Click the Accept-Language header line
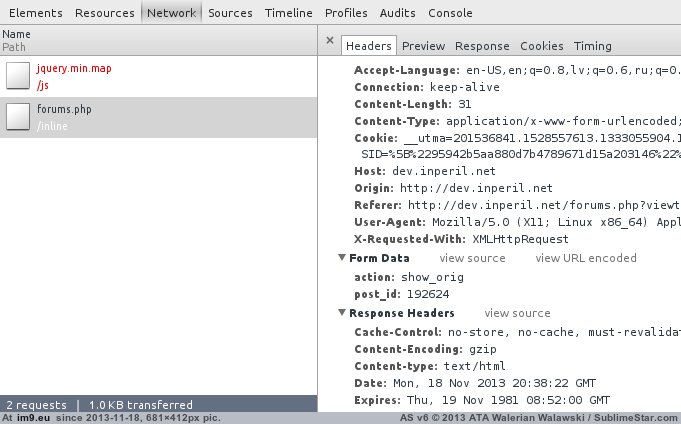Viewport: 681px width, 424px height. pos(517,70)
